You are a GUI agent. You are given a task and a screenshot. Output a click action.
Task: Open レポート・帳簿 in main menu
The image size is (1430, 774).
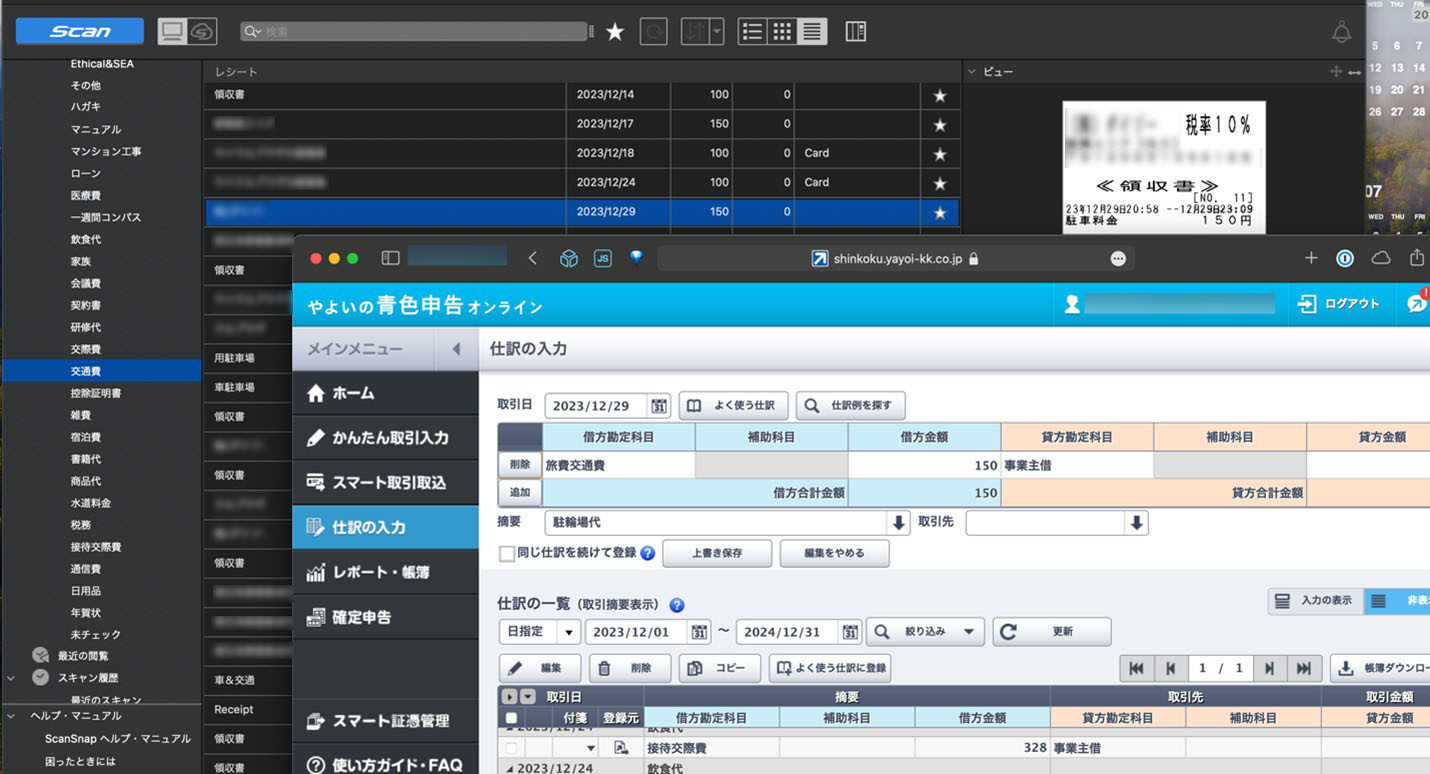point(385,572)
